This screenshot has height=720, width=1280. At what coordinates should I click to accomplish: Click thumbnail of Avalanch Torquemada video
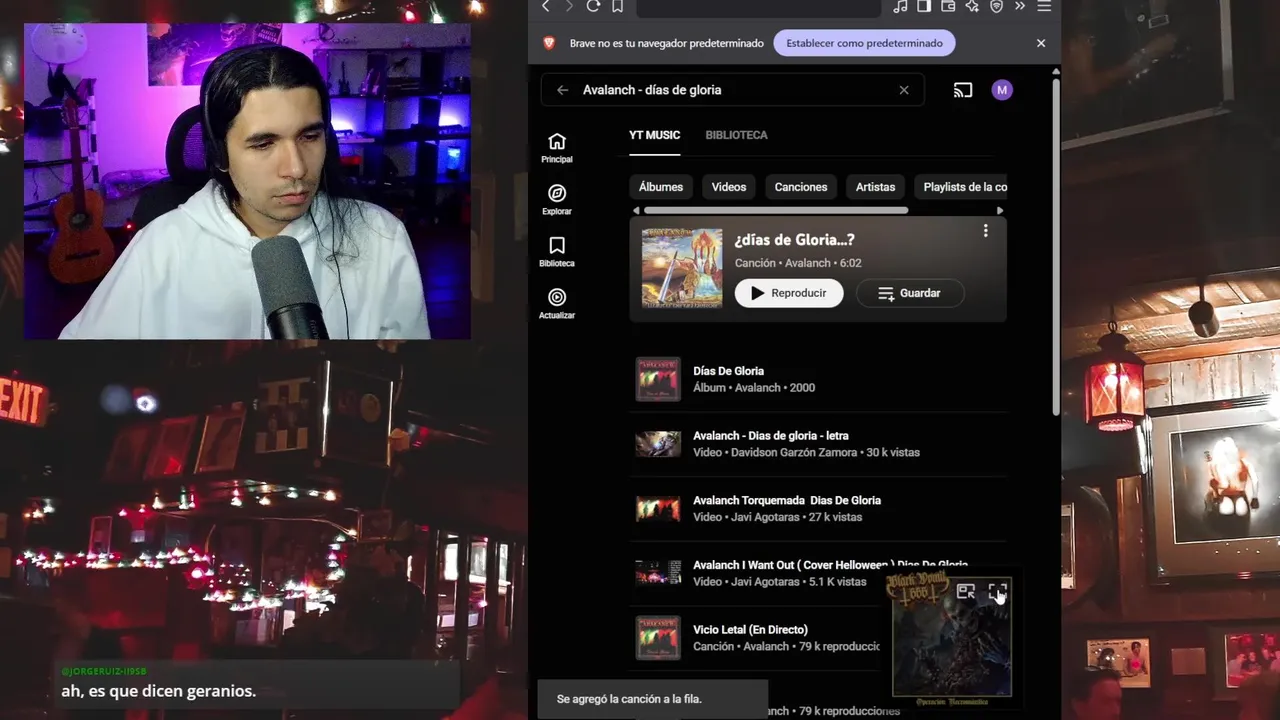(658, 509)
